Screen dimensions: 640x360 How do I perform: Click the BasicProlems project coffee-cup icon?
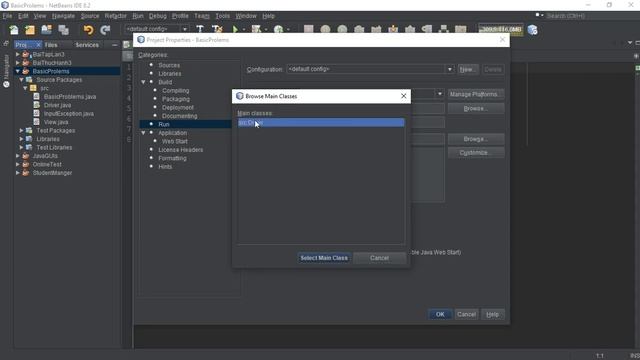(x=26, y=71)
